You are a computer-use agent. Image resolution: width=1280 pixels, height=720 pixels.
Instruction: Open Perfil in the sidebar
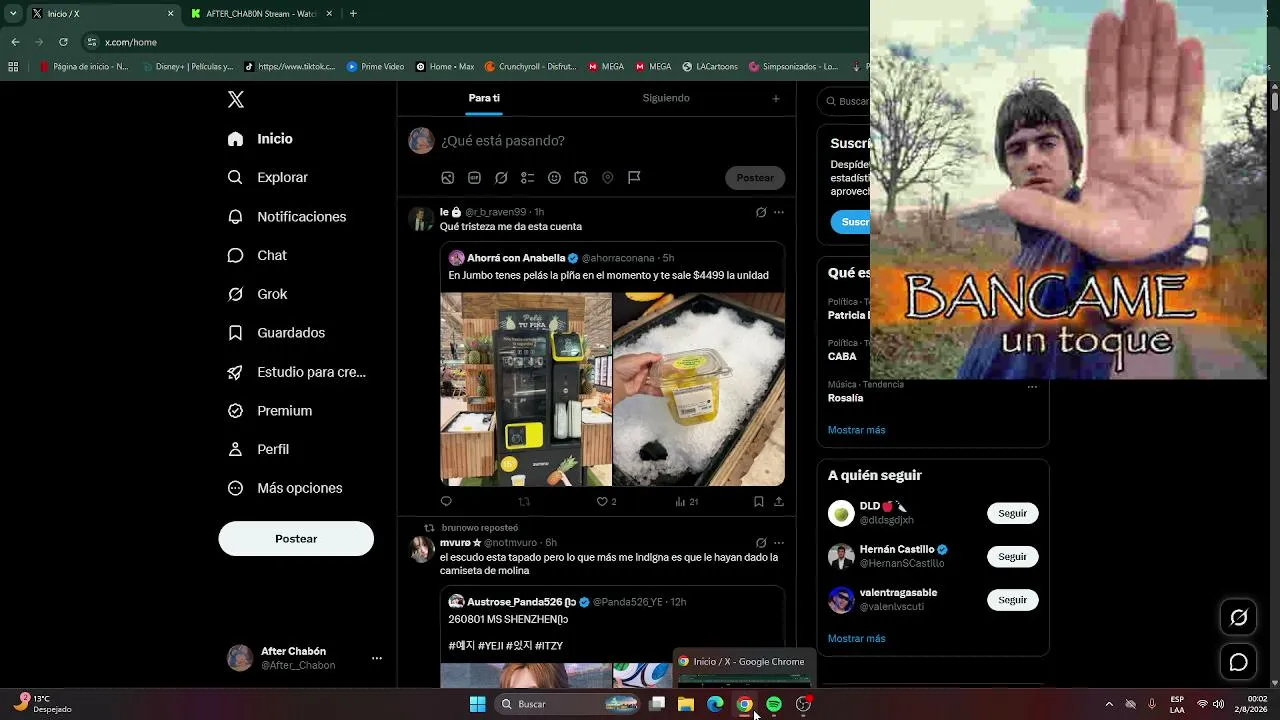pos(258,449)
